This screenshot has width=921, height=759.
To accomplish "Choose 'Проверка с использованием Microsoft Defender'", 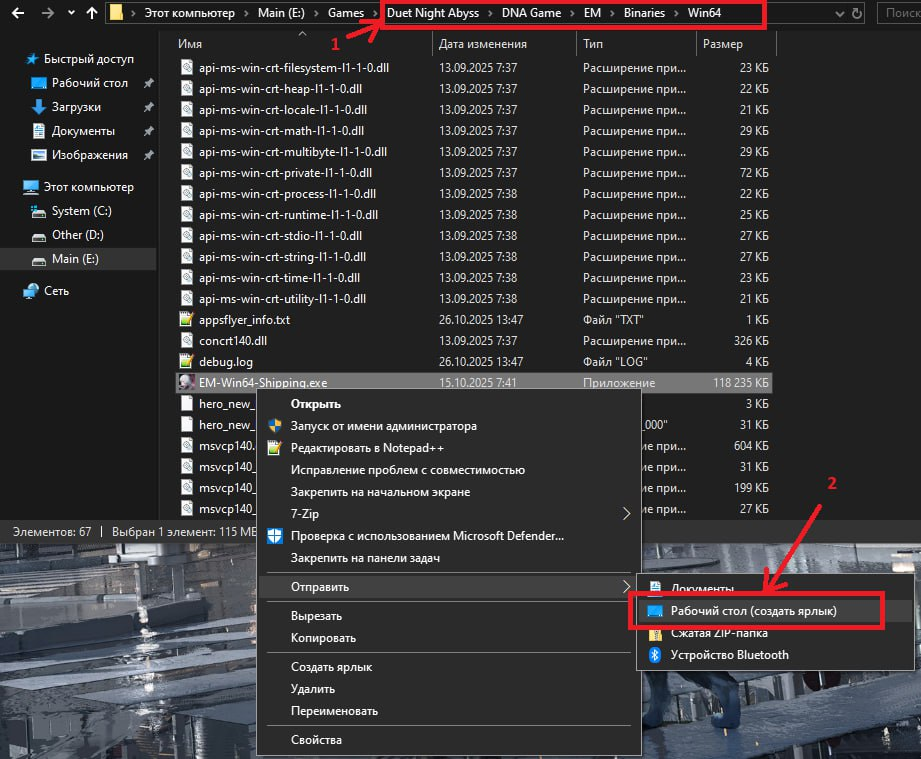I will coord(449,536).
